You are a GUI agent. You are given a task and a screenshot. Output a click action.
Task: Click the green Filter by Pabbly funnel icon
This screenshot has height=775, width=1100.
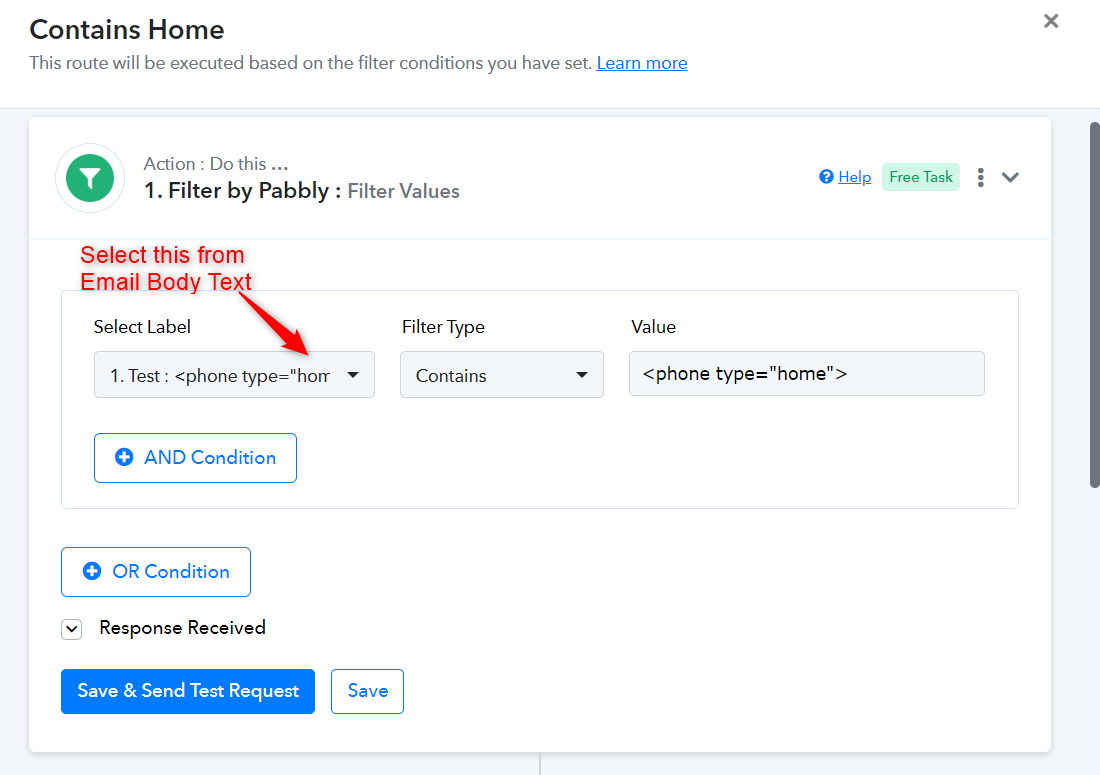pos(90,178)
